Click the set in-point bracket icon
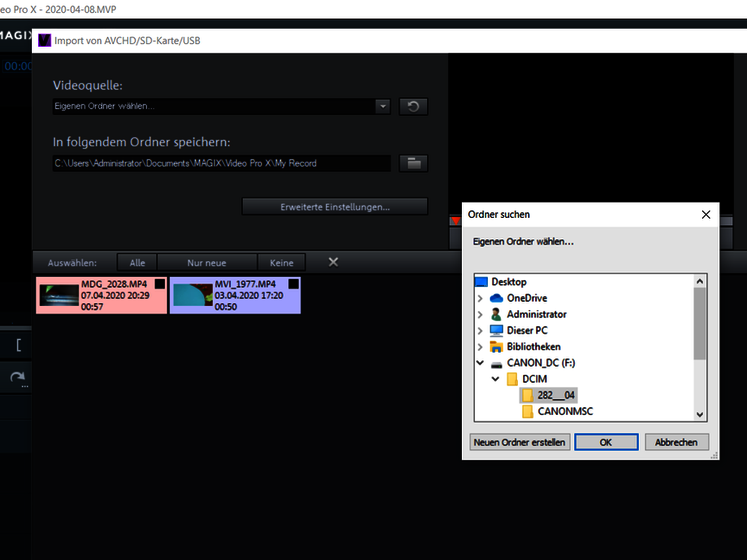 point(19,345)
